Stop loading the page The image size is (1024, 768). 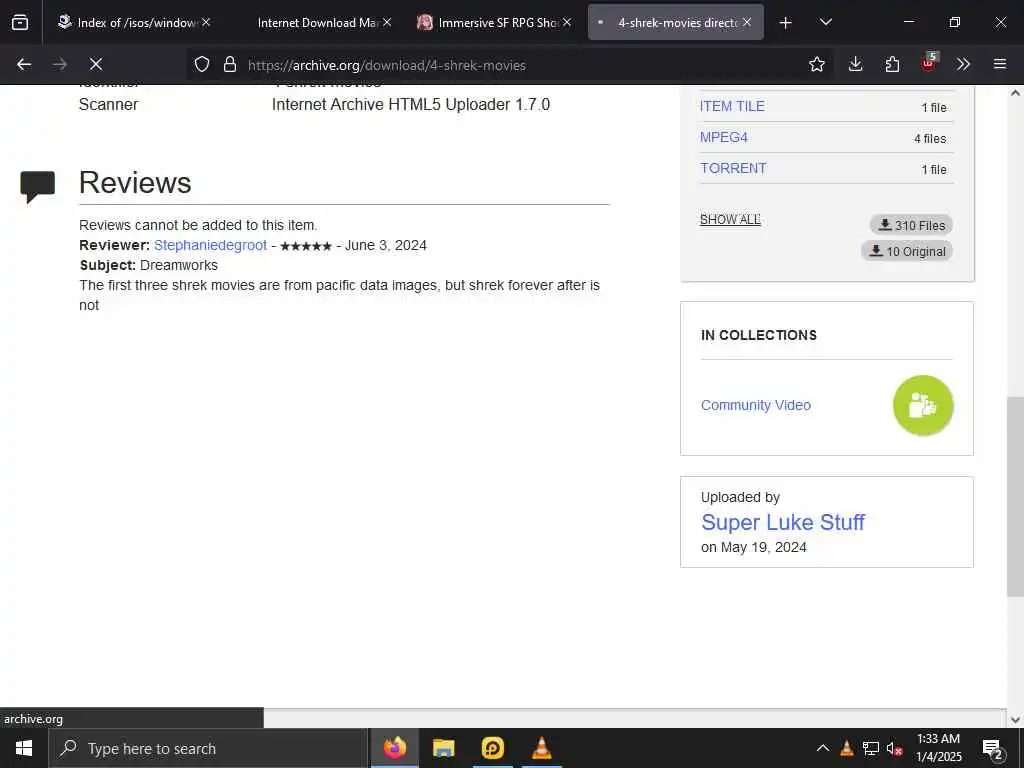[95, 64]
